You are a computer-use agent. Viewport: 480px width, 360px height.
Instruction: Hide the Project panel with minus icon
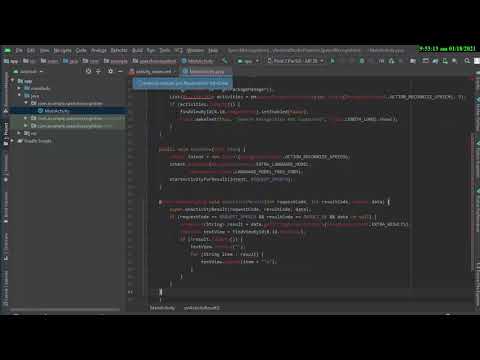(120, 71)
